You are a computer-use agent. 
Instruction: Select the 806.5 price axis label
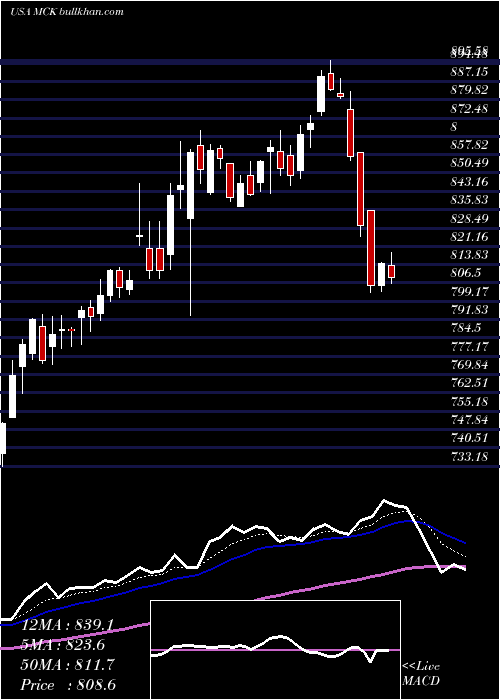click(465, 273)
